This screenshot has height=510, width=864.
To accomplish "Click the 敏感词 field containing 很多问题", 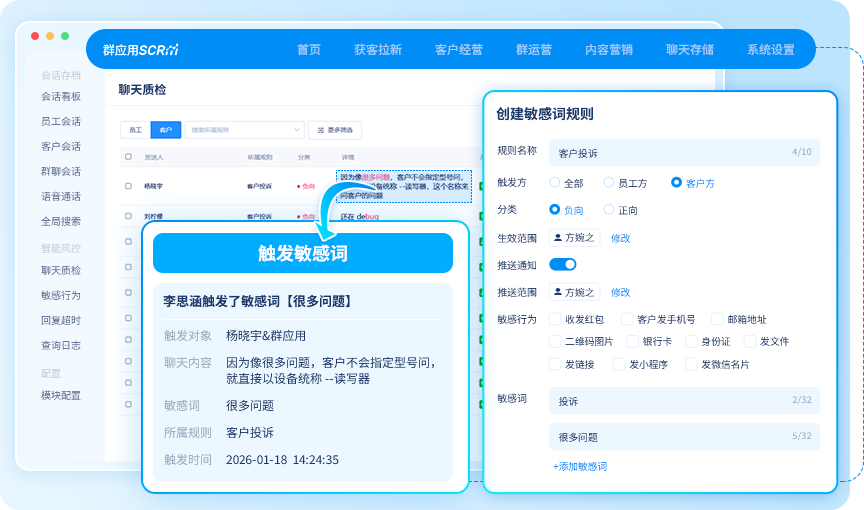I will coord(684,437).
